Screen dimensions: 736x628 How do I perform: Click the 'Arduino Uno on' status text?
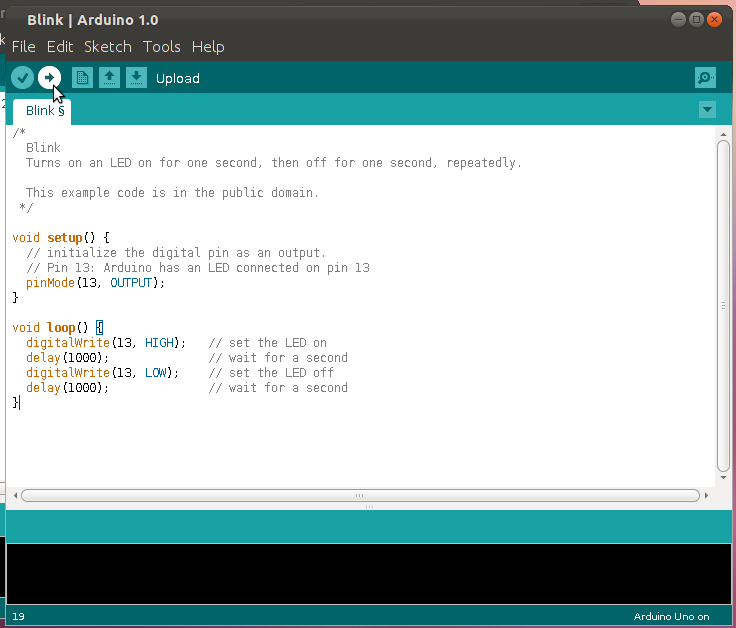click(671, 616)
